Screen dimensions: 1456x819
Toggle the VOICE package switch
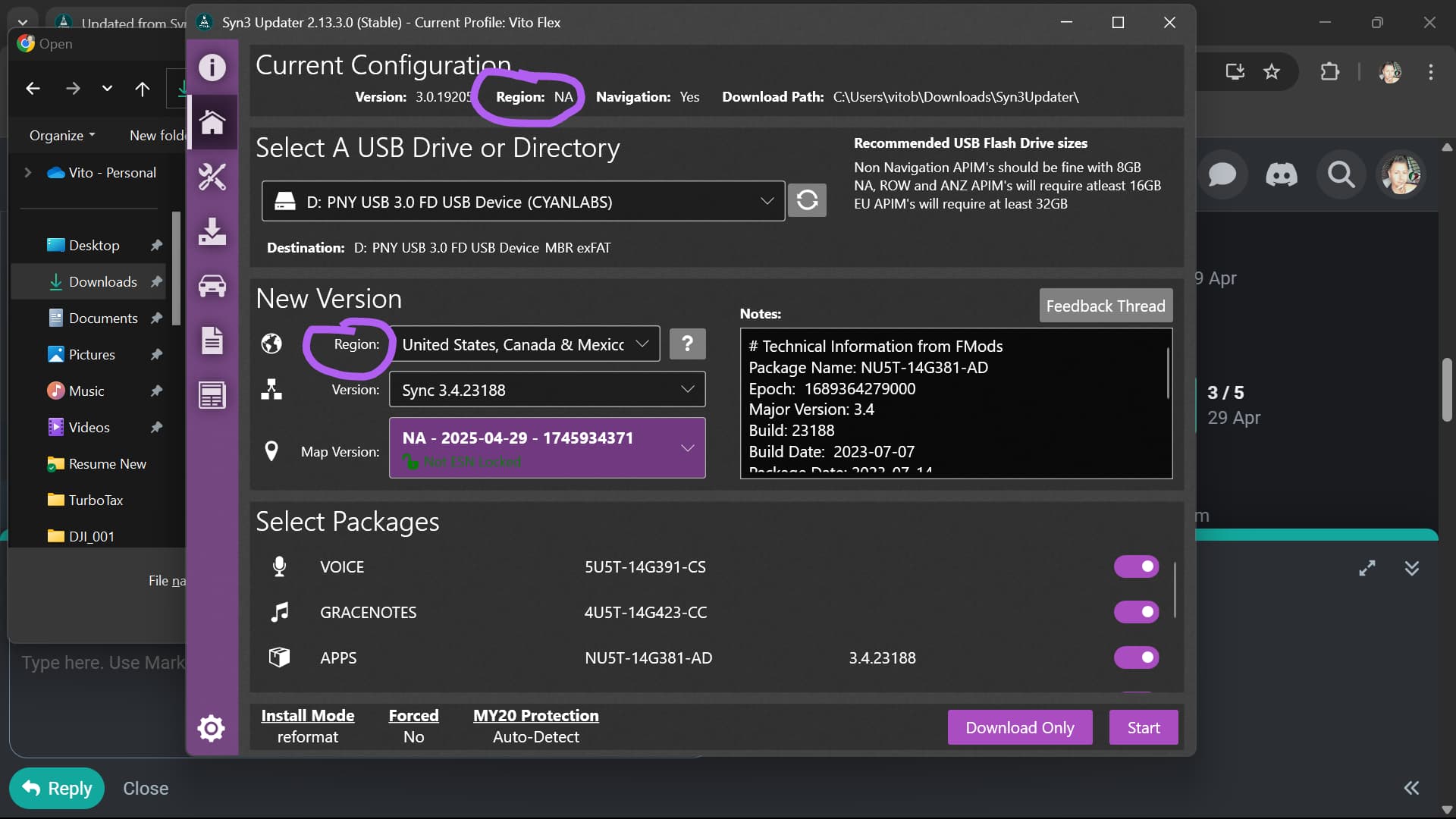[1136, 566]
